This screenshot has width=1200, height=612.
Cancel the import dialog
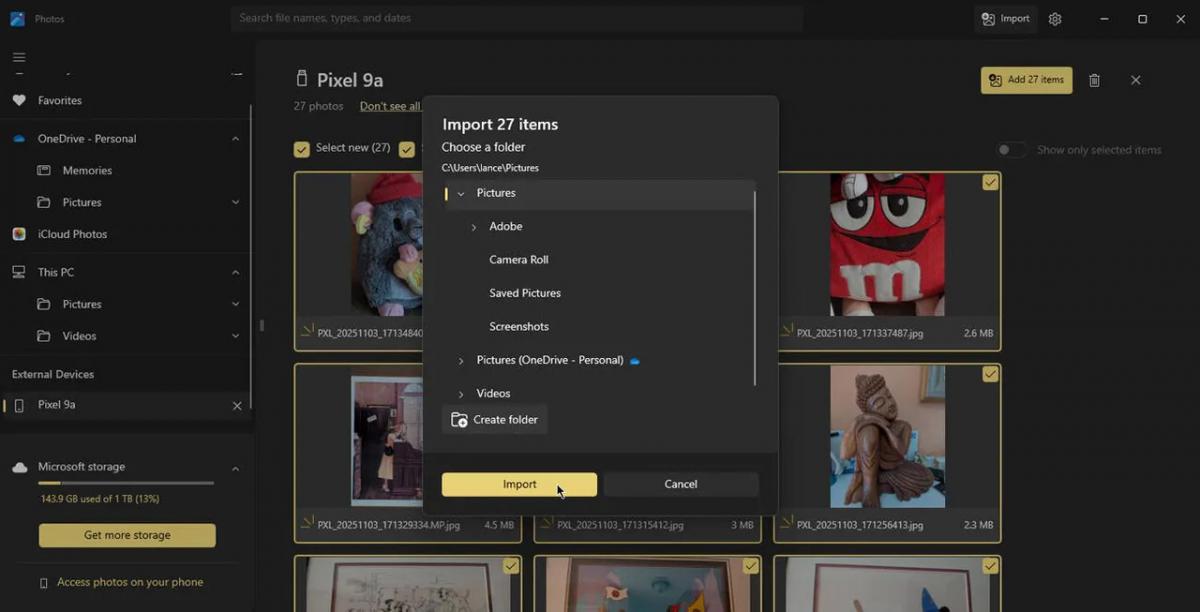[681, 484]
